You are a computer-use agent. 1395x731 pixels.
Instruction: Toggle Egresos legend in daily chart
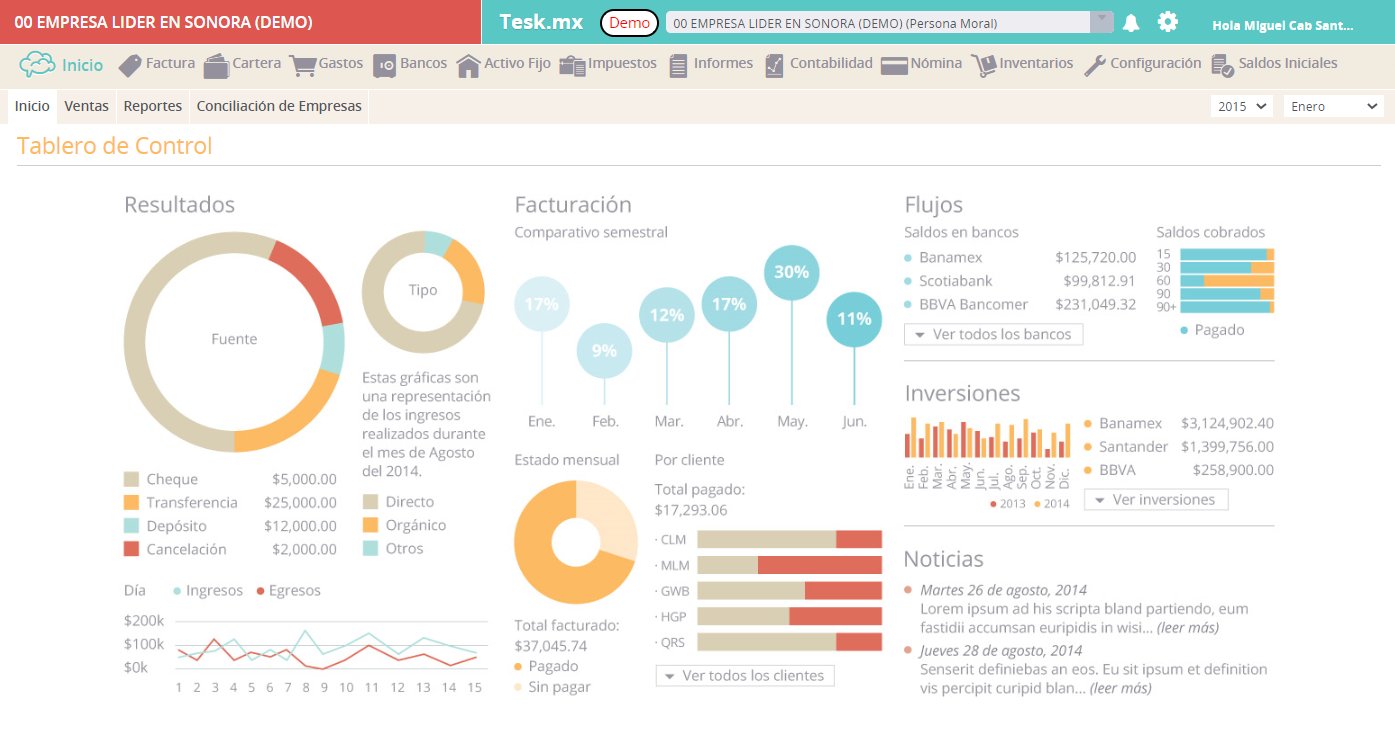289,590
